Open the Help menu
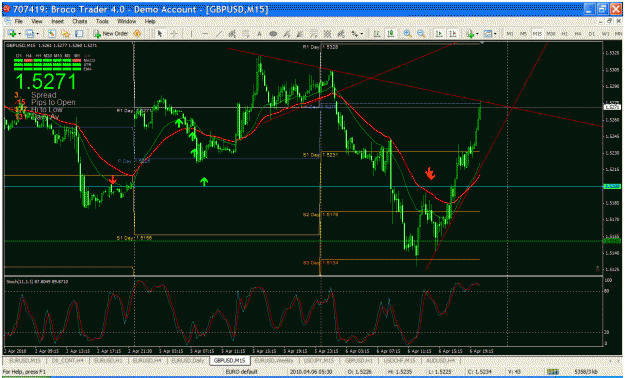Viewport: 625px width, 378px height. click(x=150, y=21)
